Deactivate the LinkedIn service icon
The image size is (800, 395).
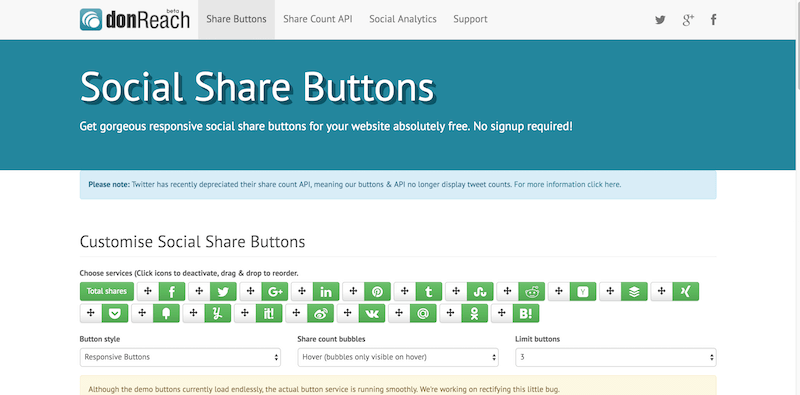click(x=326, y=291)
